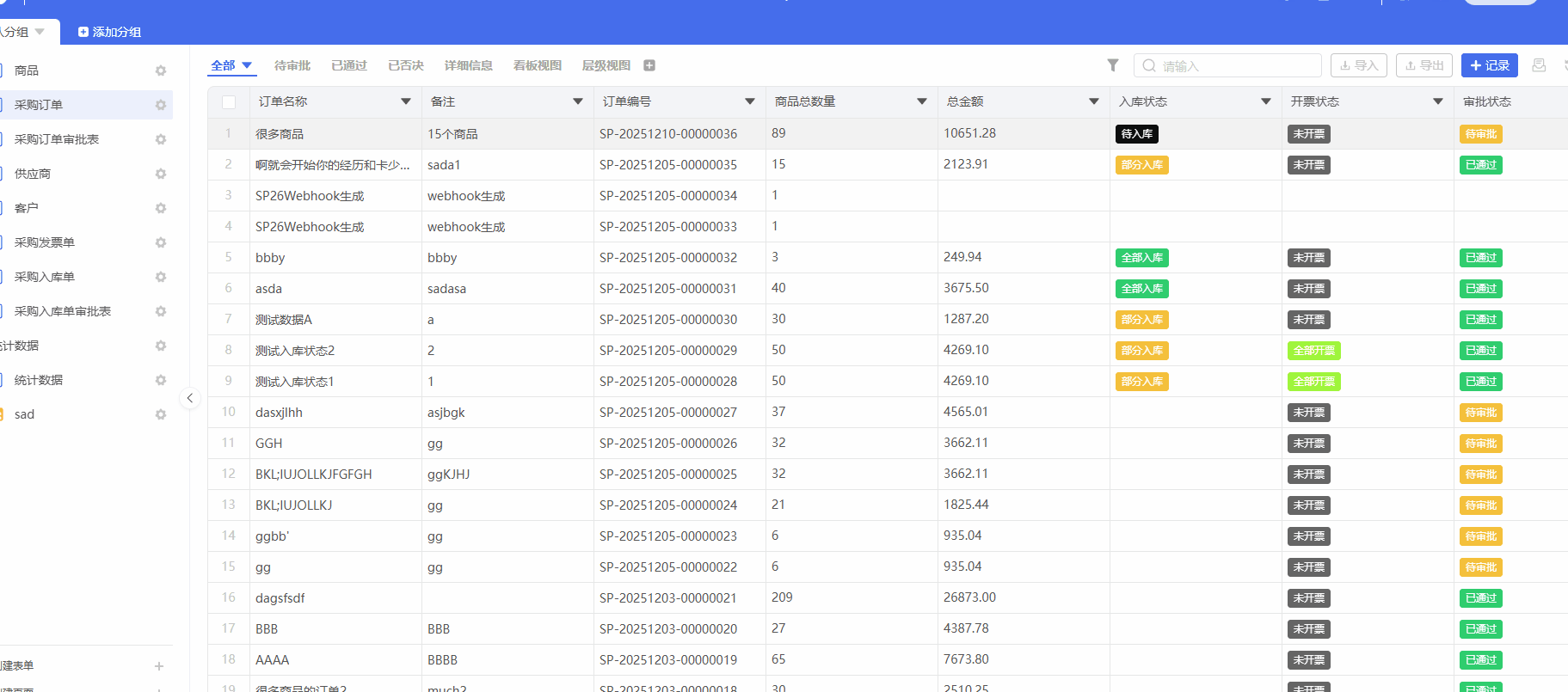Click the blue 记录 add button
Image resolution: width=1568 pixels, height=692 pixels.
1489,65
